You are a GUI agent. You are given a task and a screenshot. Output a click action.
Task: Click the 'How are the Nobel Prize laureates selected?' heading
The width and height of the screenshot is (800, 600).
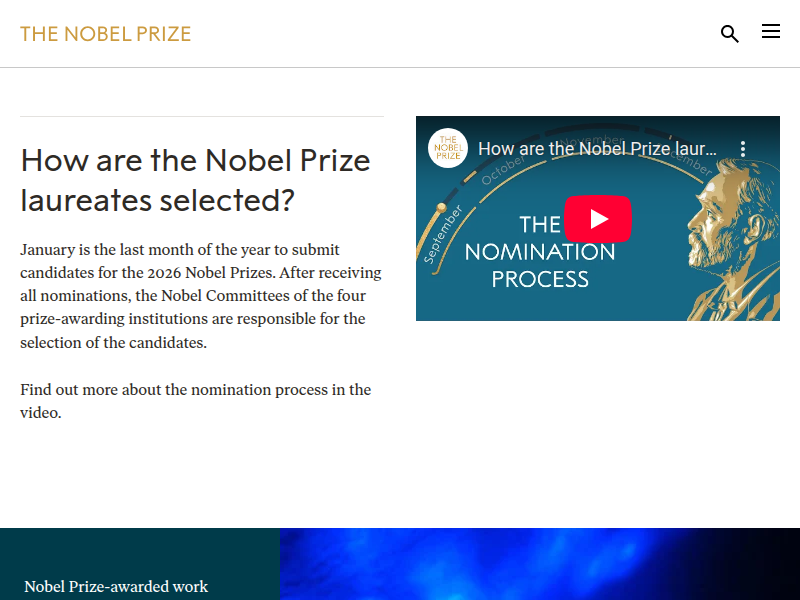pos(196,180)
